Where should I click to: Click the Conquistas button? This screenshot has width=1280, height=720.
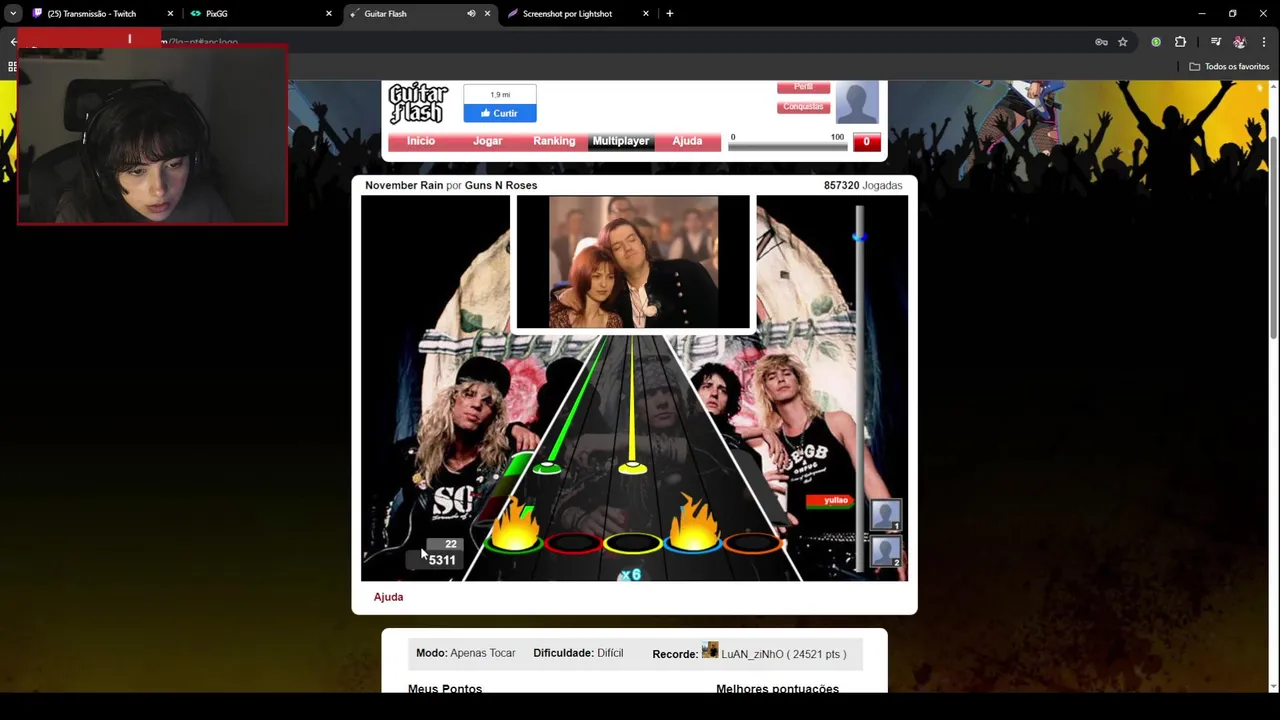click(804, 107)
